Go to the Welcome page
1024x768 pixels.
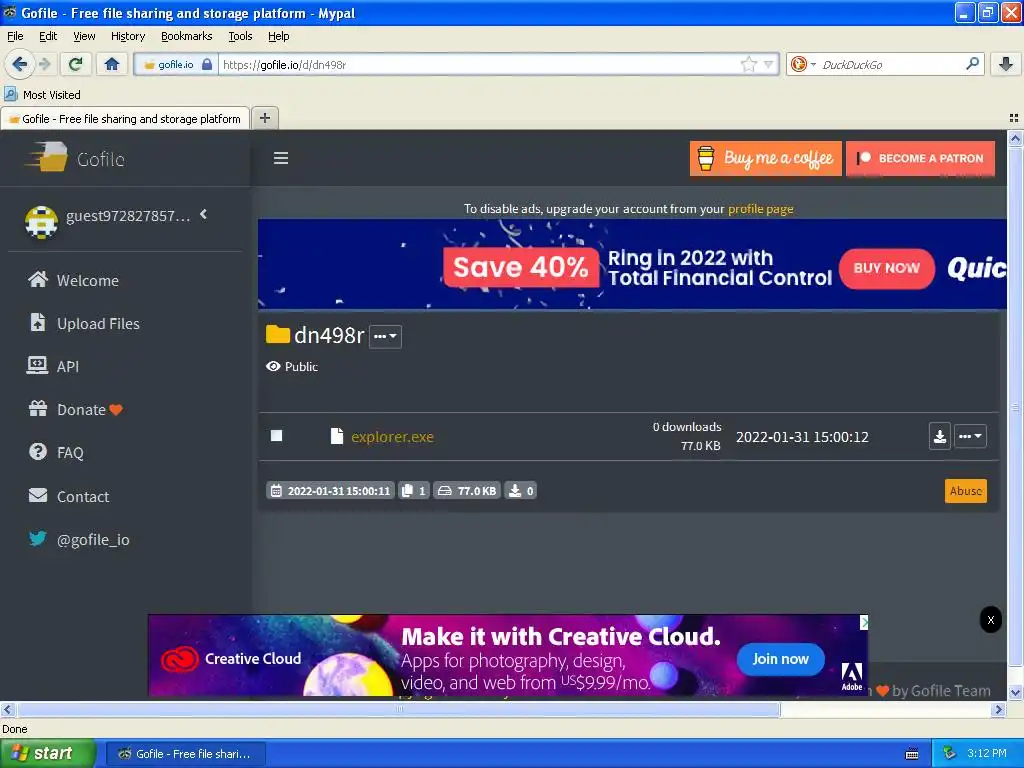coord(74,280)
